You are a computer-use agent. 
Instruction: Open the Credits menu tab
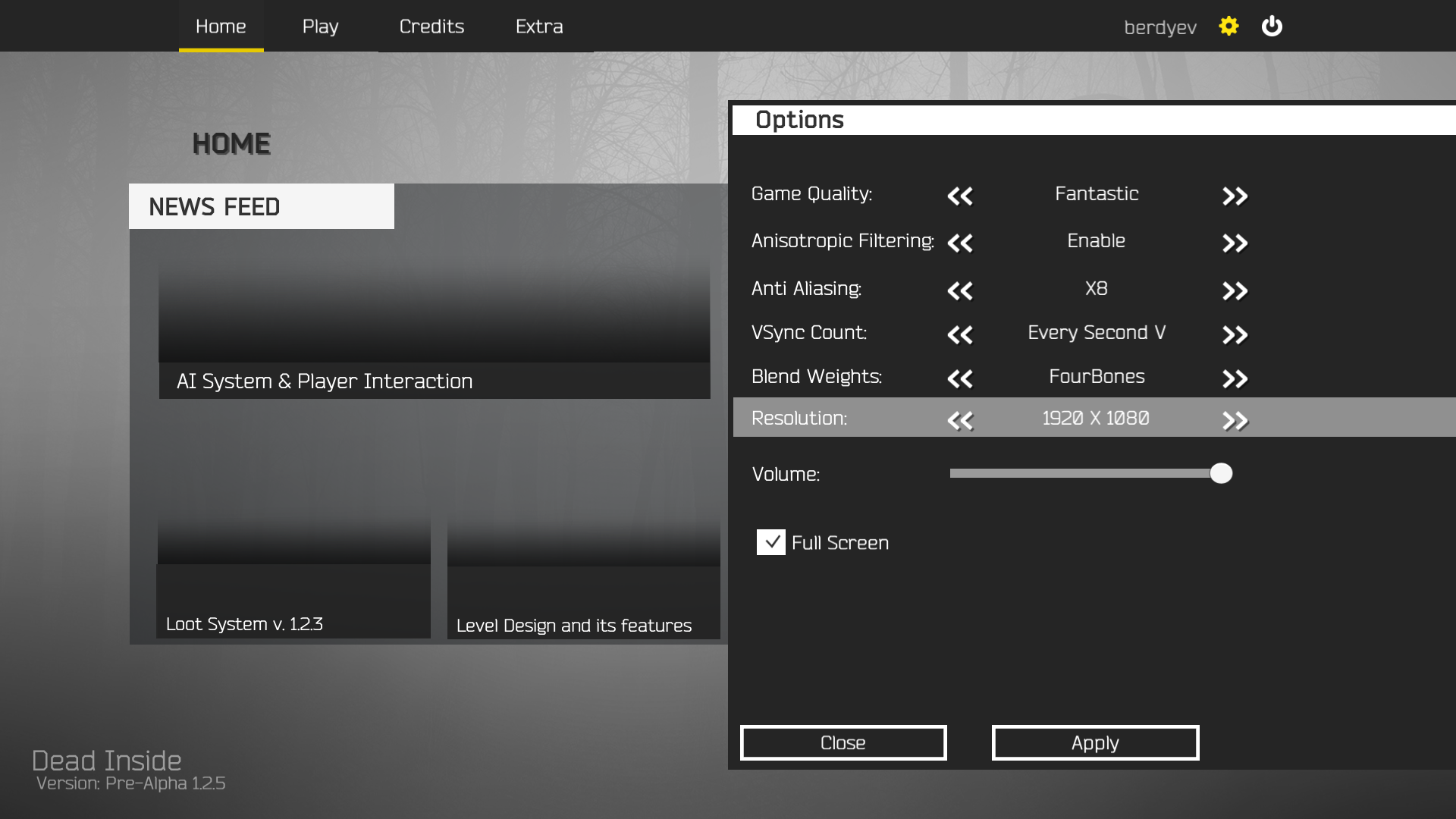tap(432, 26)
